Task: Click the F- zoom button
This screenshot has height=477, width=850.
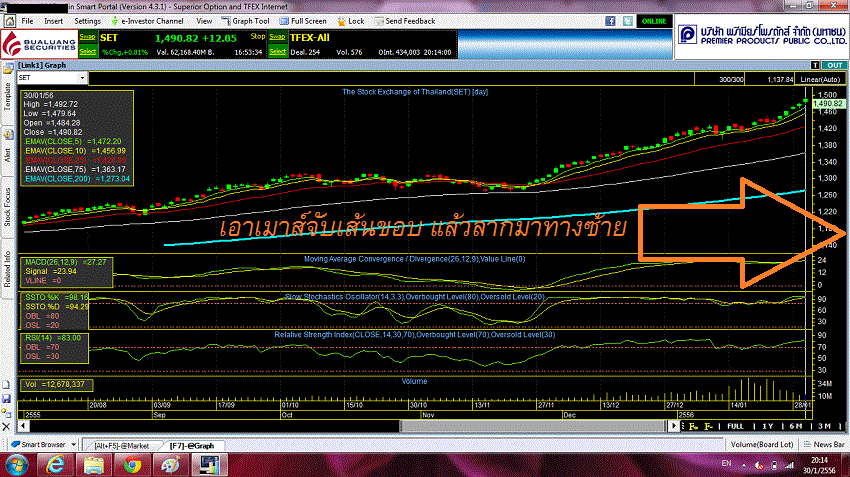Action: [708, 427]
